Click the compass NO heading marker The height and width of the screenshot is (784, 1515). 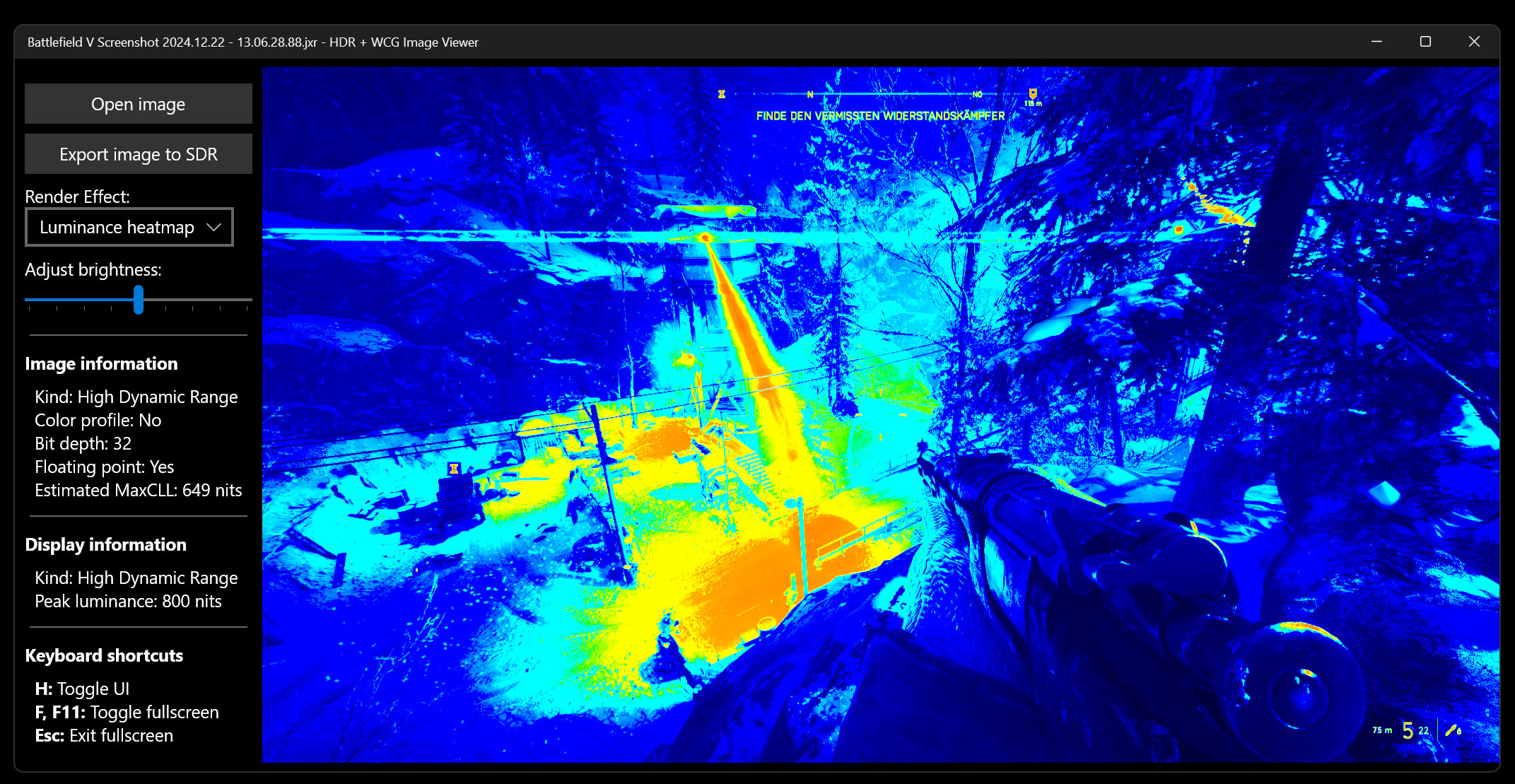point(977,94)
